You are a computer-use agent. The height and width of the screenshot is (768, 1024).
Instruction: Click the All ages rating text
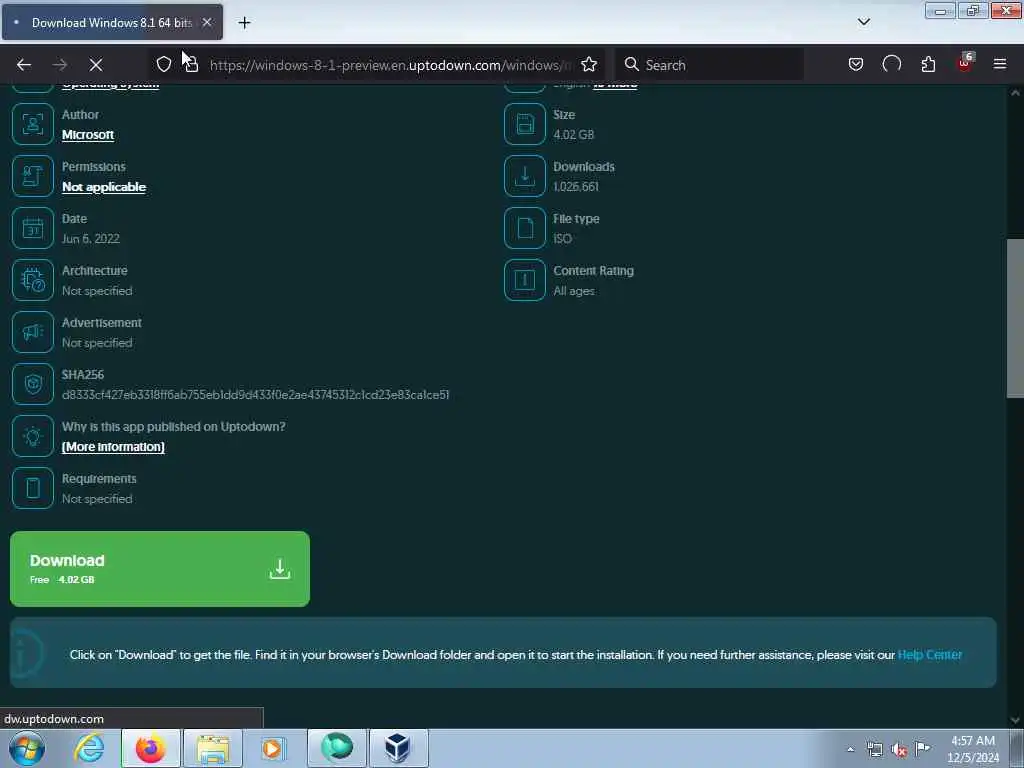(x=573, y=291)
